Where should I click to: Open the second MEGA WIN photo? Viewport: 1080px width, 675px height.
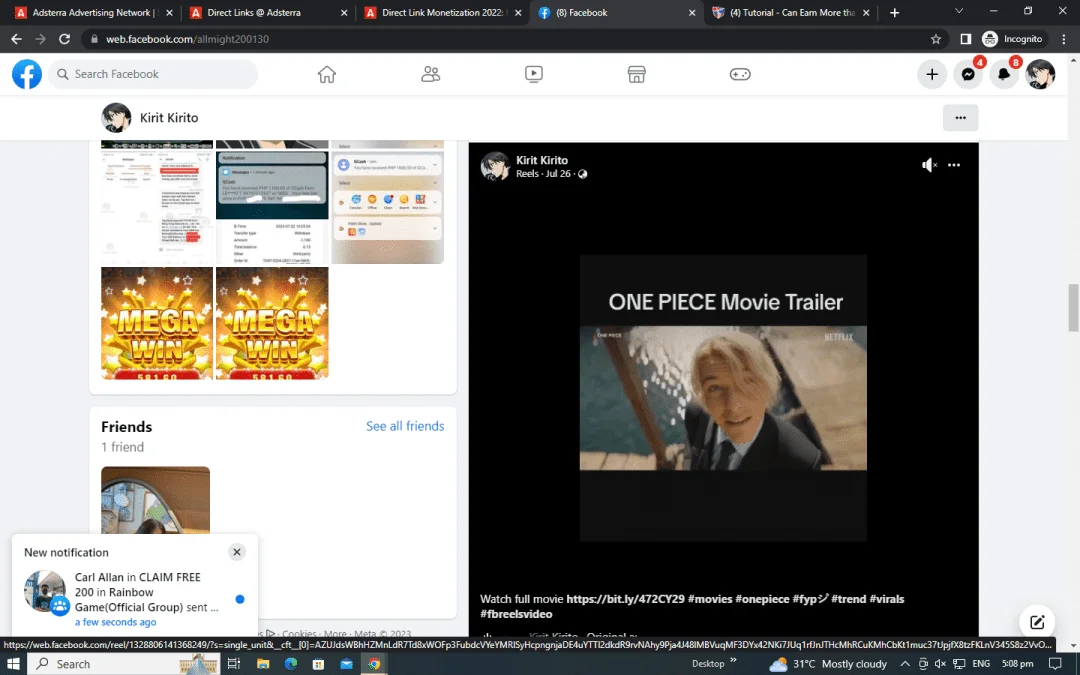click(272, 323)
